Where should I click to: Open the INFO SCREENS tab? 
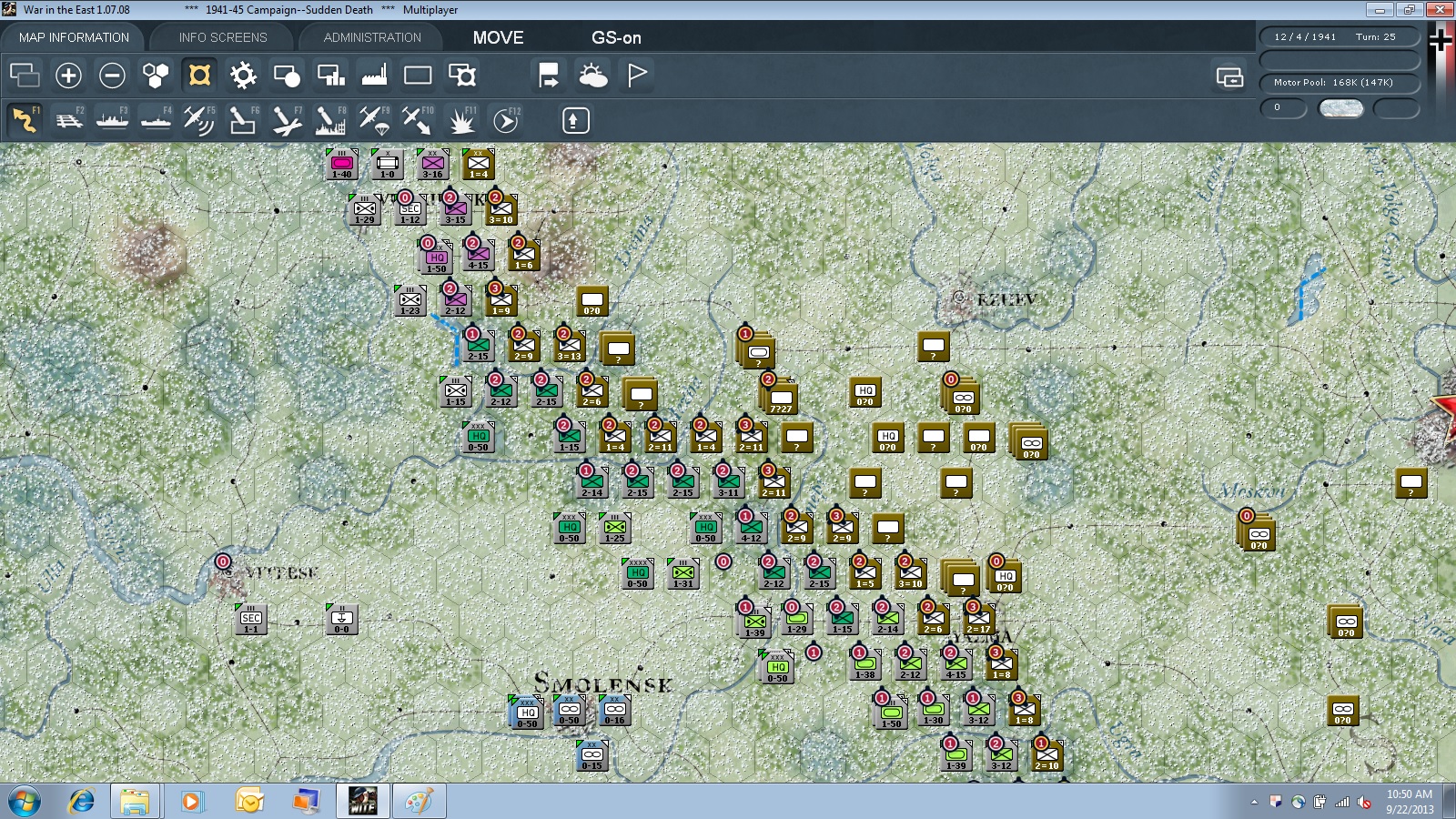pyautogui.click(x=223, y=37)
